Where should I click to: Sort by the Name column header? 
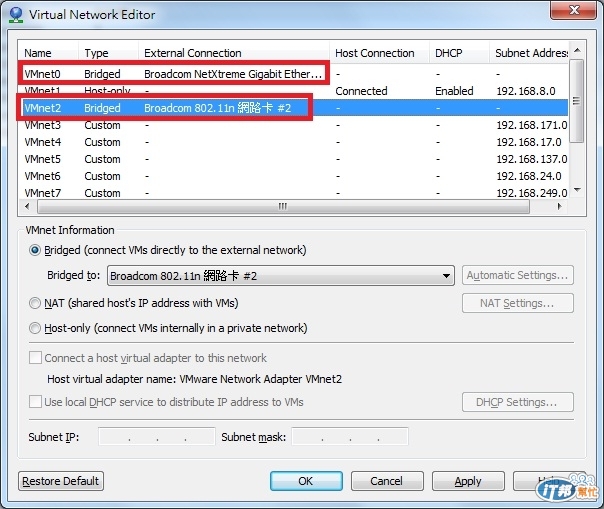(48, 53)
